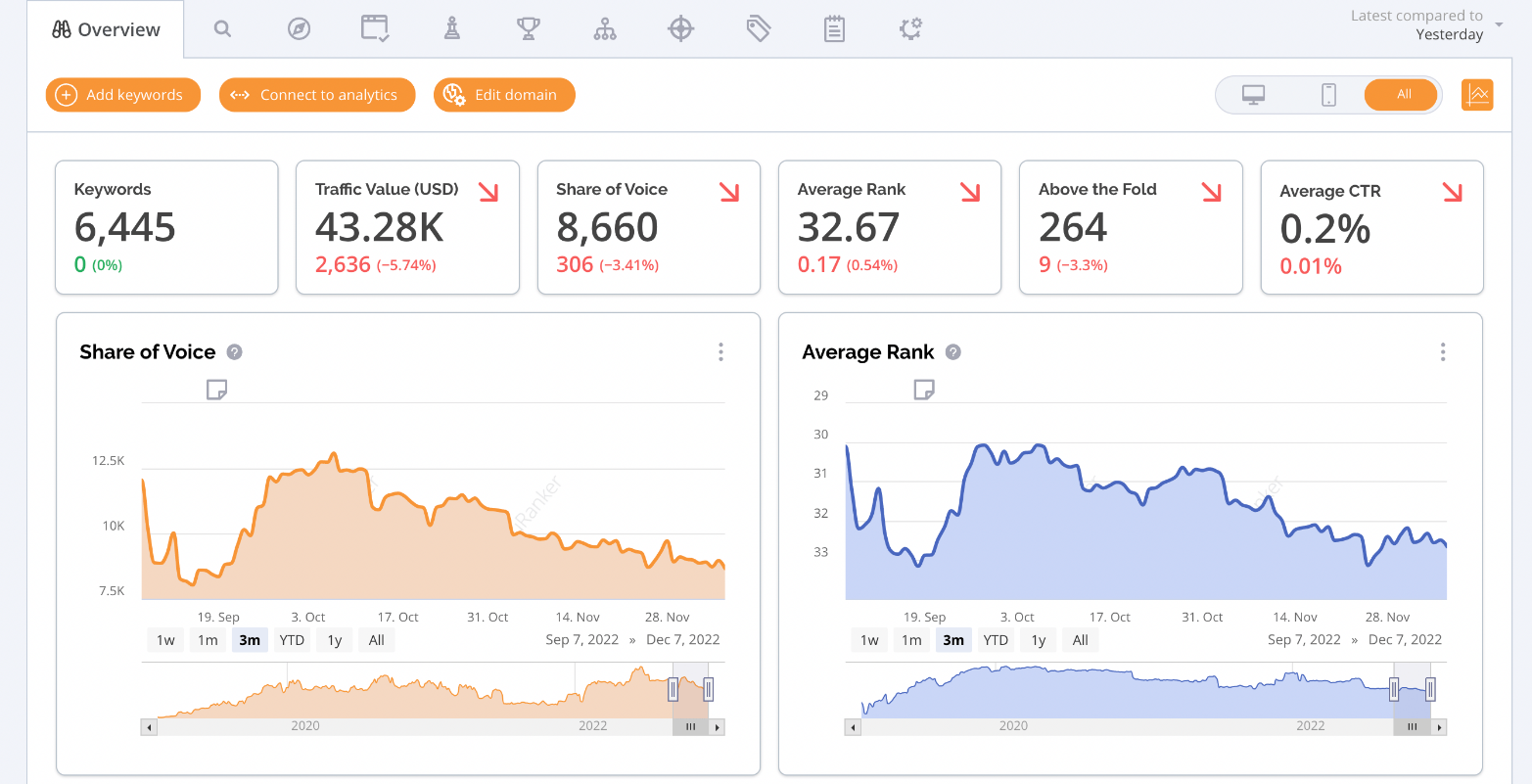Select YTD range on Average Rank chart
Image resolution: width=1532 pixels, height=784 pixels.
click(x=996, y=640)
